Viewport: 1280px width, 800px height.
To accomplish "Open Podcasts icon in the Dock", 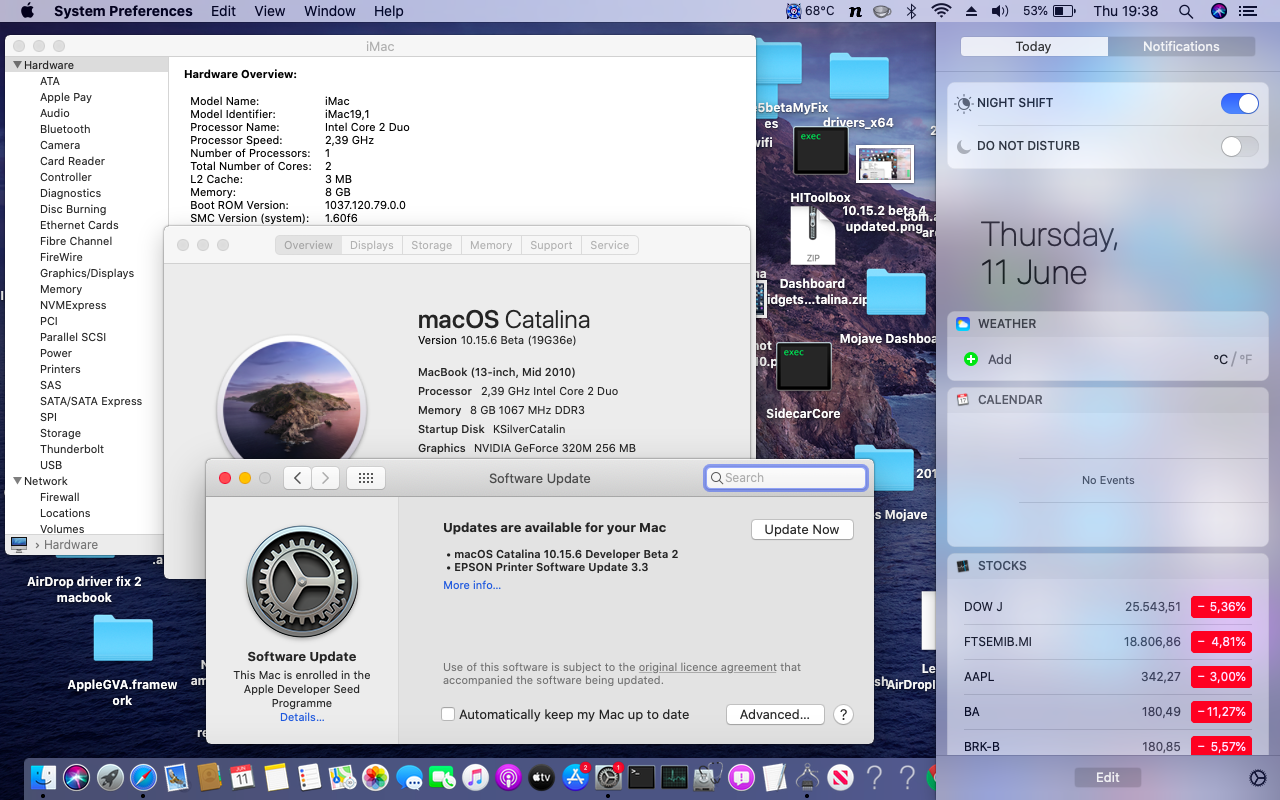I will 508,777.
